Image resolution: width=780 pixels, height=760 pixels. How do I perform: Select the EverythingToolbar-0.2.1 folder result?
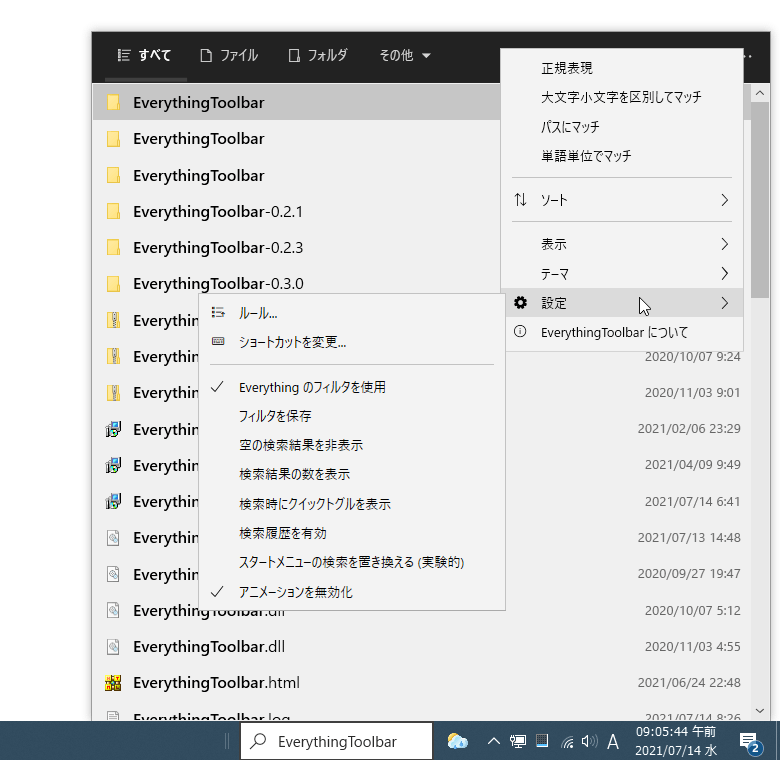(x=296, y=211)
